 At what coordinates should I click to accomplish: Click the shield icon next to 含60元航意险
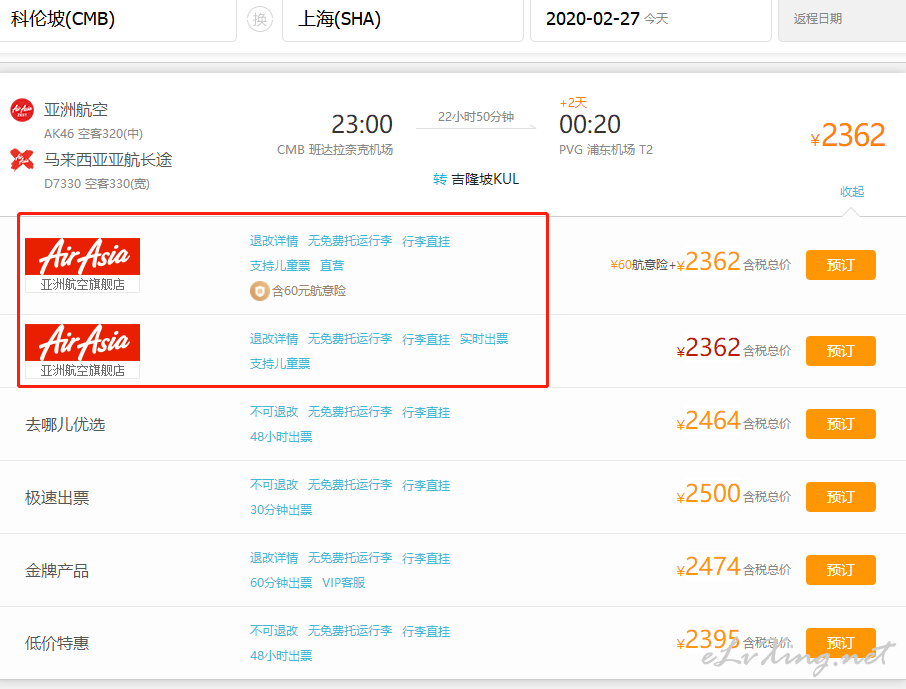point(259,291)
